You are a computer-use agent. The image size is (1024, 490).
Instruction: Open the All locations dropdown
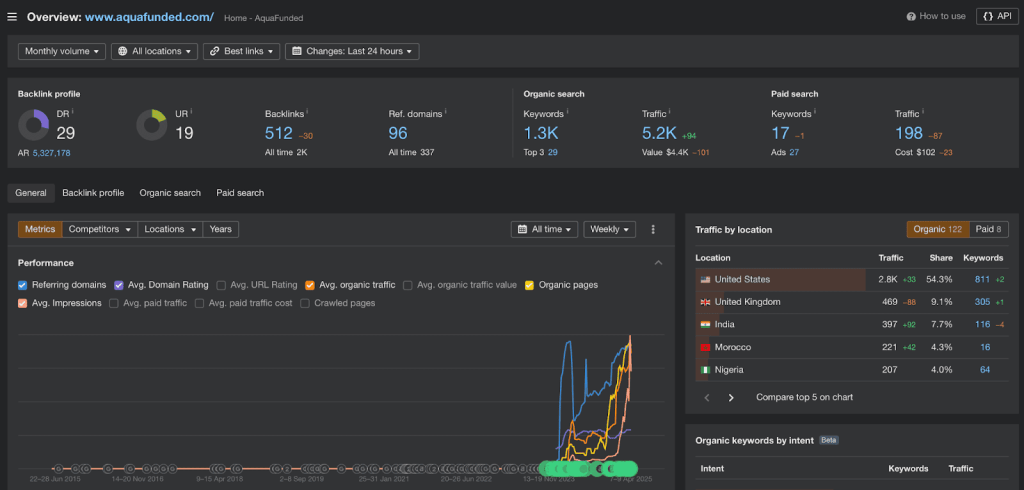click(x=155, y=51)
